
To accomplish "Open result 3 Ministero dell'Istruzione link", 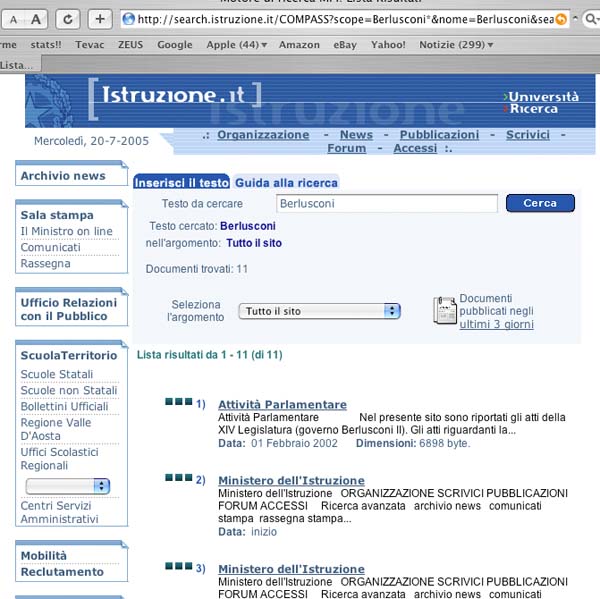I will pyautogui.click(x=291, y=569).
